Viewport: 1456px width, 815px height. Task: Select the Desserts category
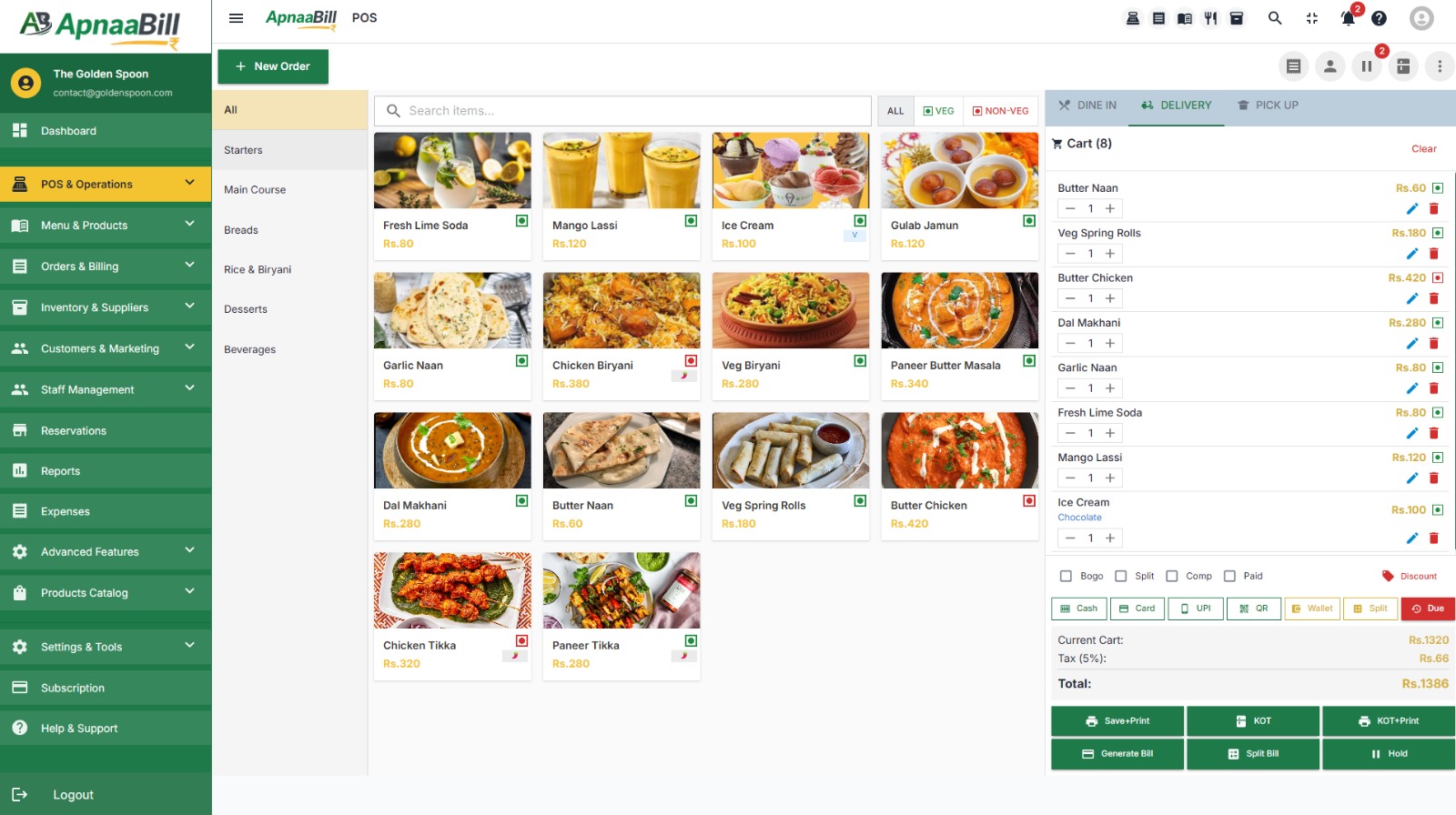pos(246,309)
